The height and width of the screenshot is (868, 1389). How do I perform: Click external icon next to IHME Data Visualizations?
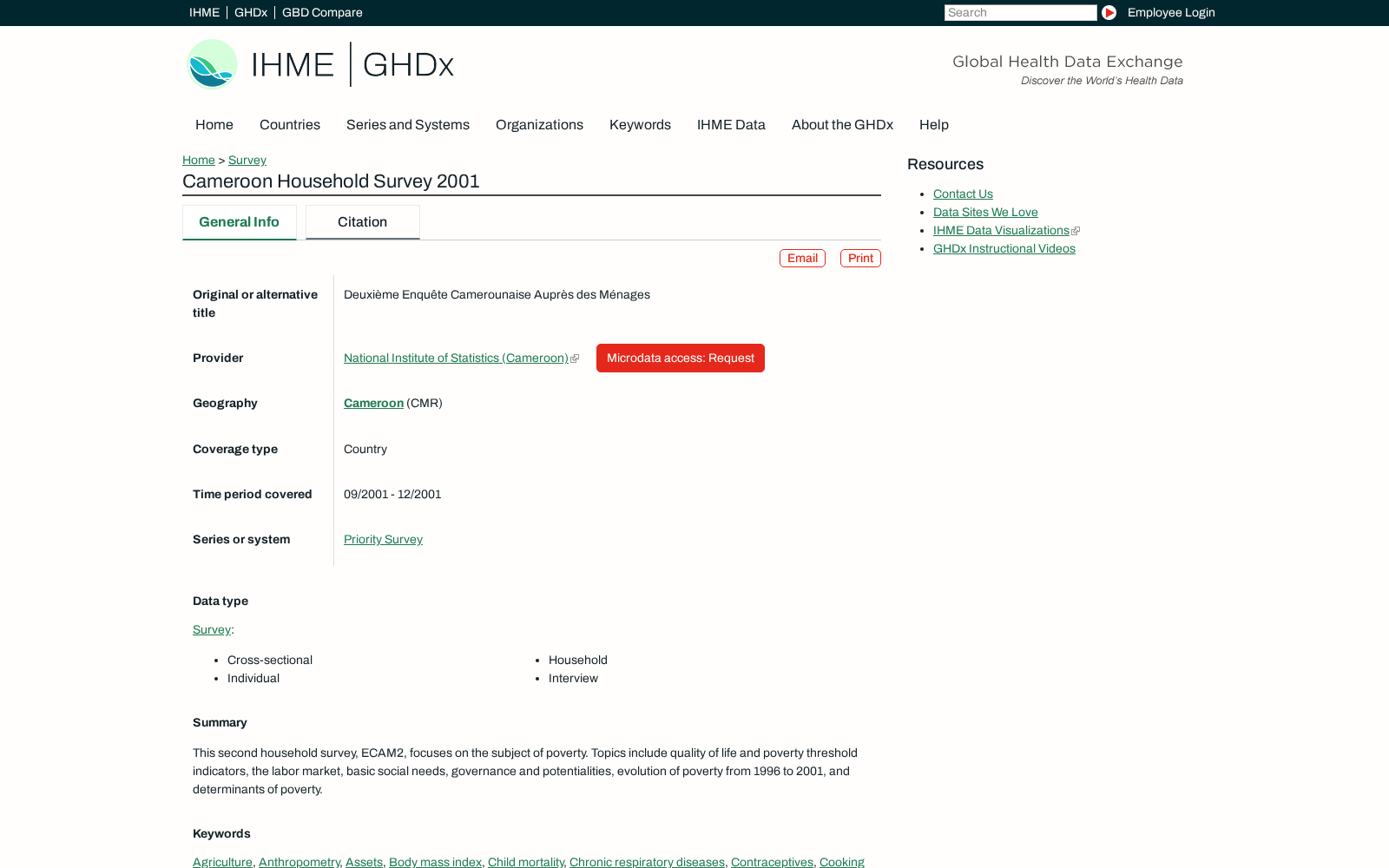pyautogui.click(x=1076, y=231)
